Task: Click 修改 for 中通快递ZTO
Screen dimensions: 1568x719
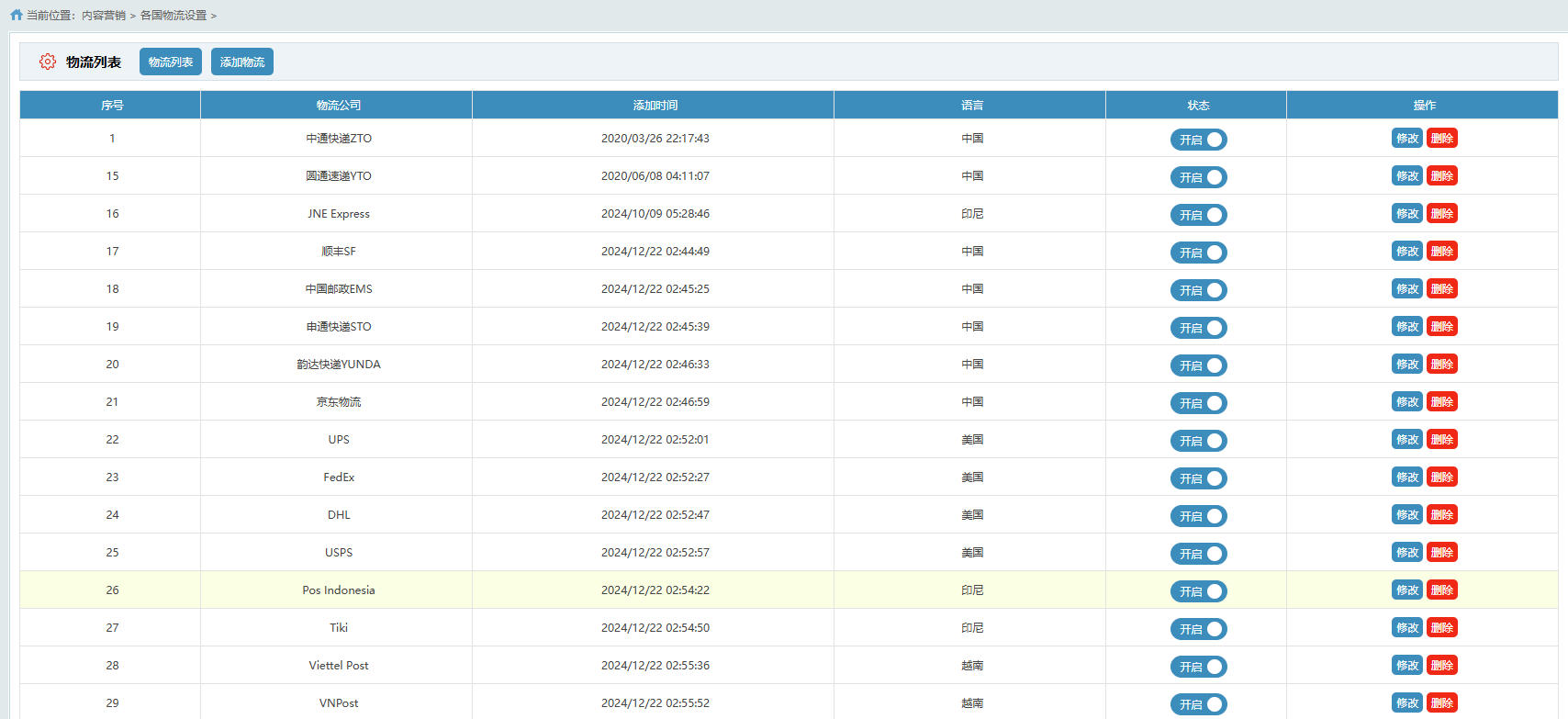Action: click(1407, 139)
